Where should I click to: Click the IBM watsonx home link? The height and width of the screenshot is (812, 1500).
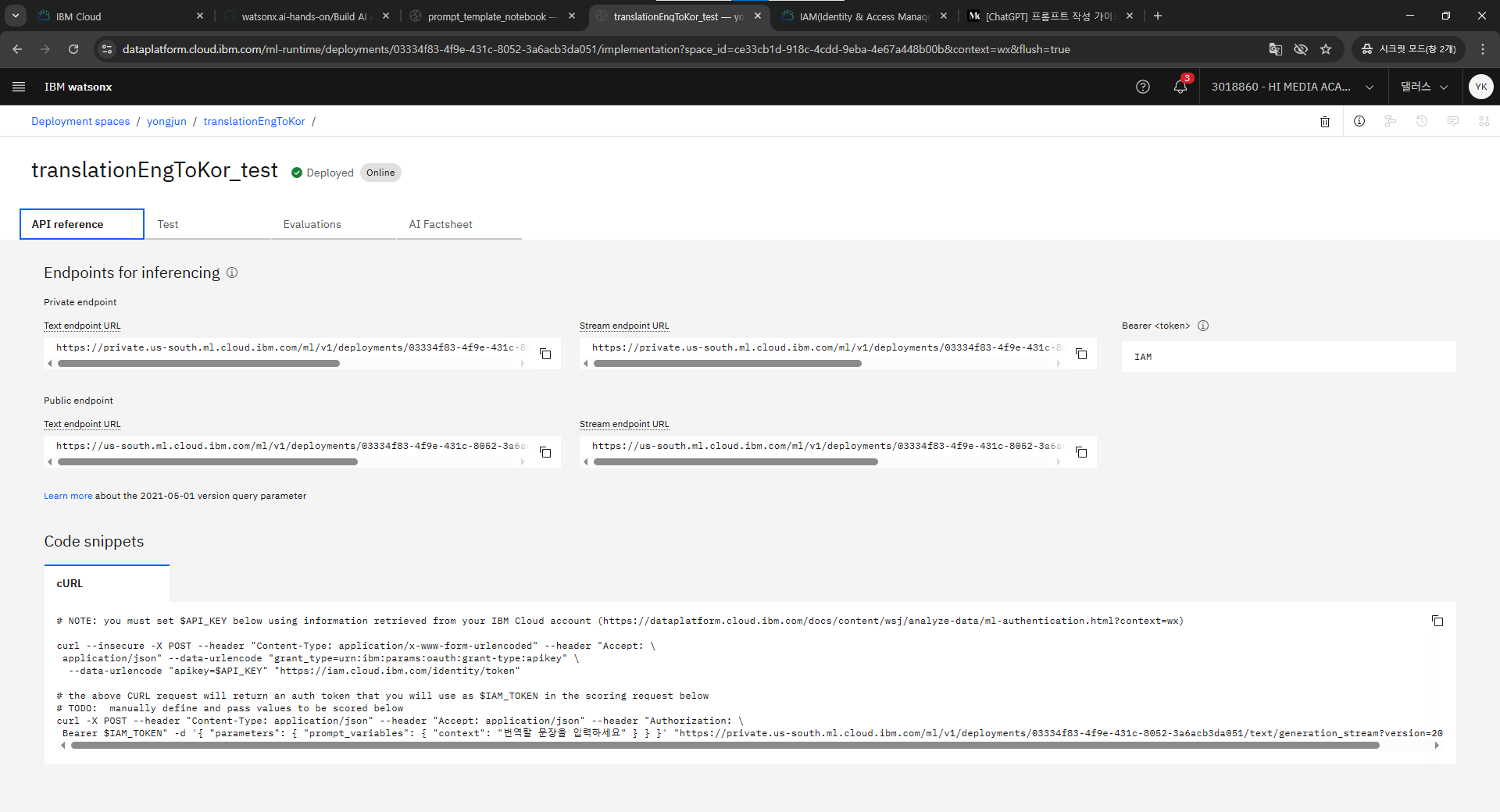tap(78, 87)
